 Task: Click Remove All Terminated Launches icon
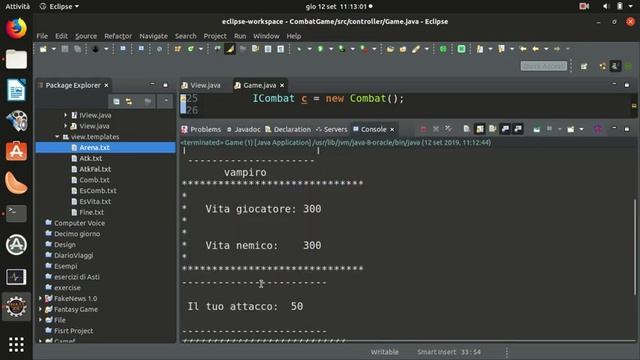[x=448, y=129]
